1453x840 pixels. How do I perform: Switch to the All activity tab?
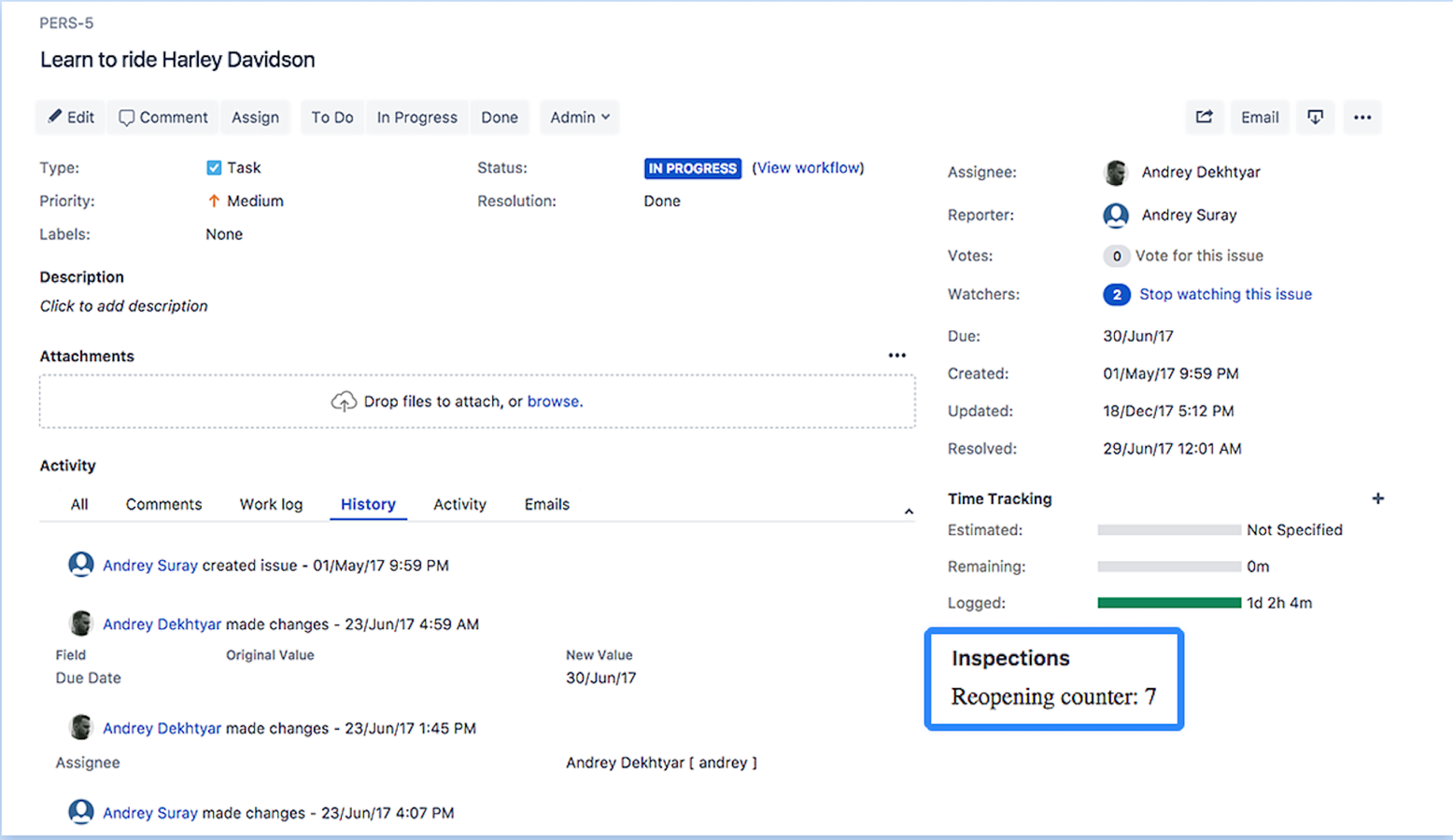click(79, 504)
